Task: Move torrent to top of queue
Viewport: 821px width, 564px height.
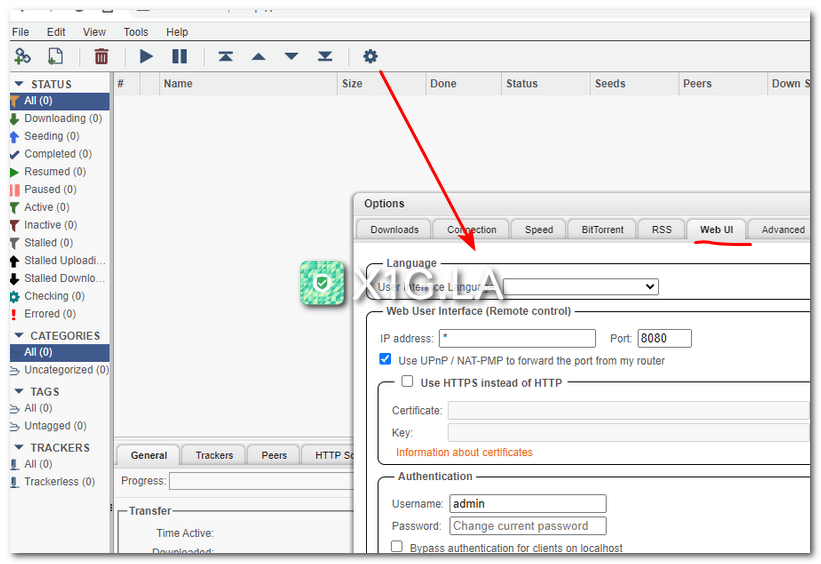Action: (x=226, y=56)
